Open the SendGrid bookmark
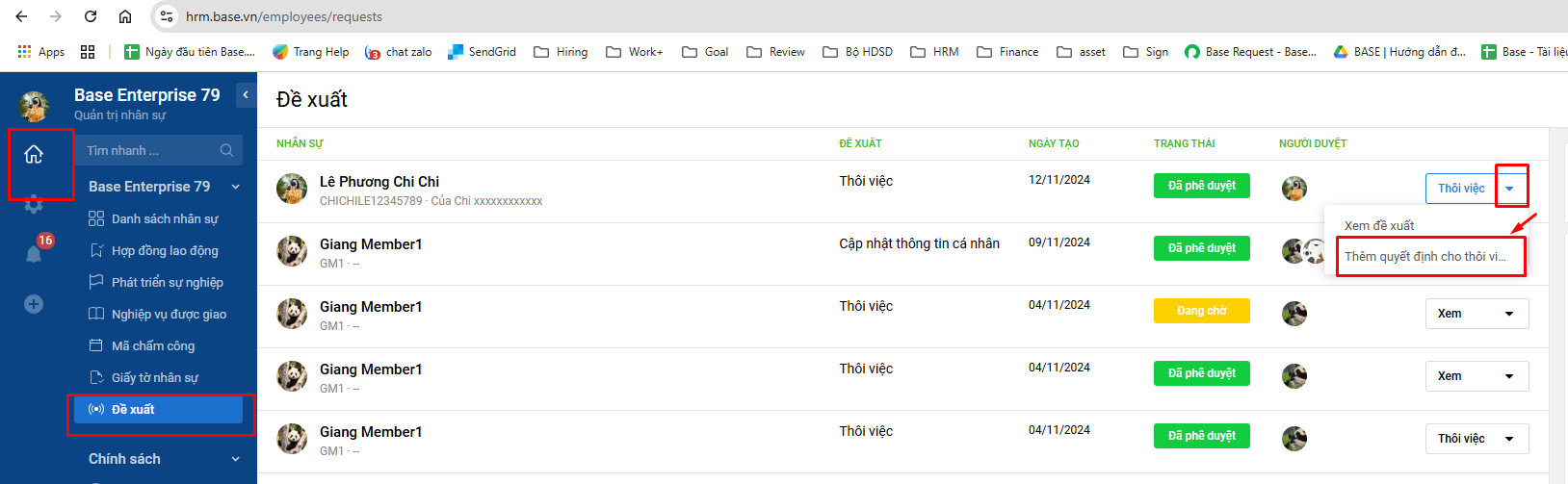Viewport: 1568px width, 484px height. (482, 52)
